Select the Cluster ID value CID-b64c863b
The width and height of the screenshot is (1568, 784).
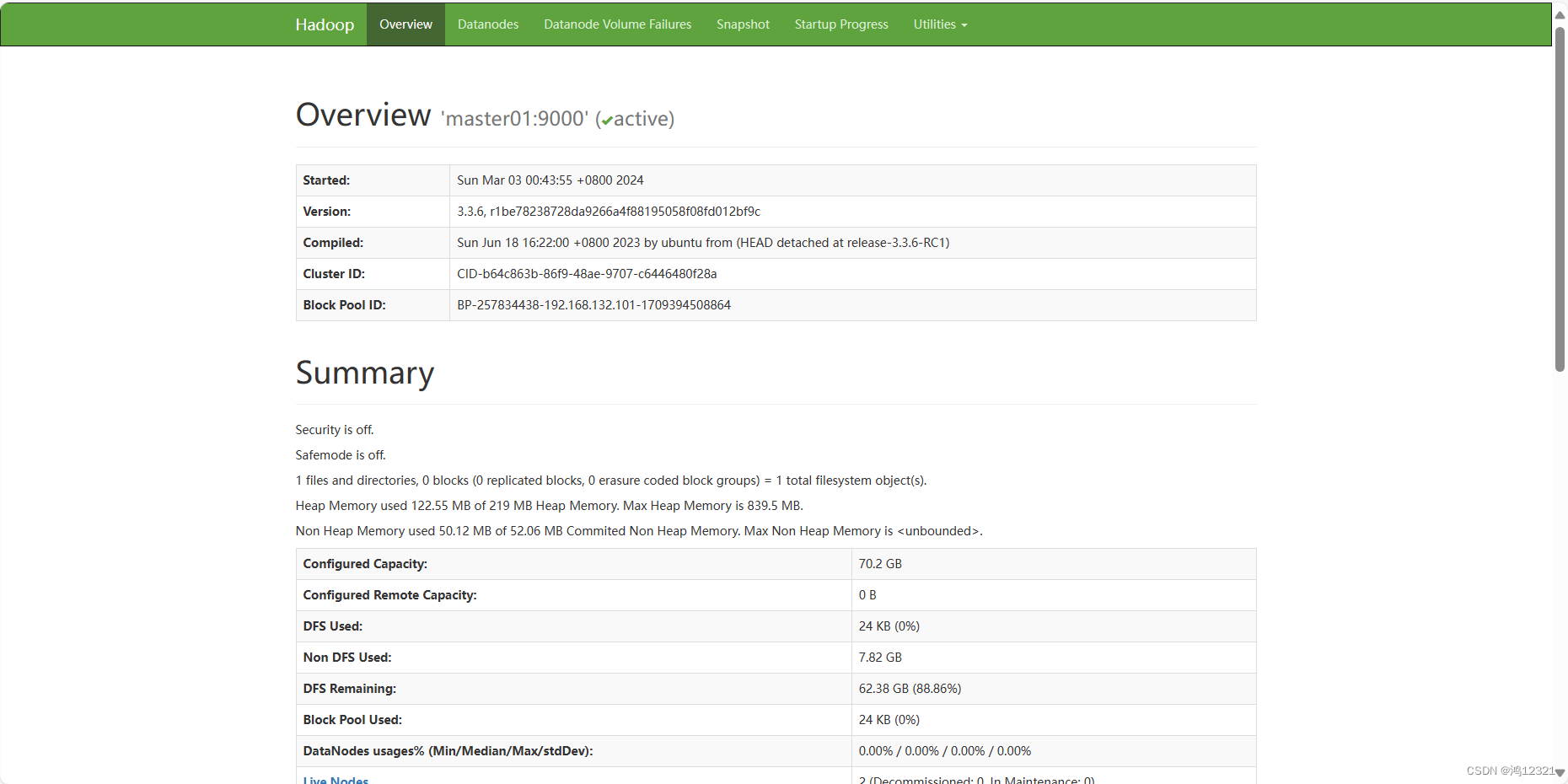587,274
